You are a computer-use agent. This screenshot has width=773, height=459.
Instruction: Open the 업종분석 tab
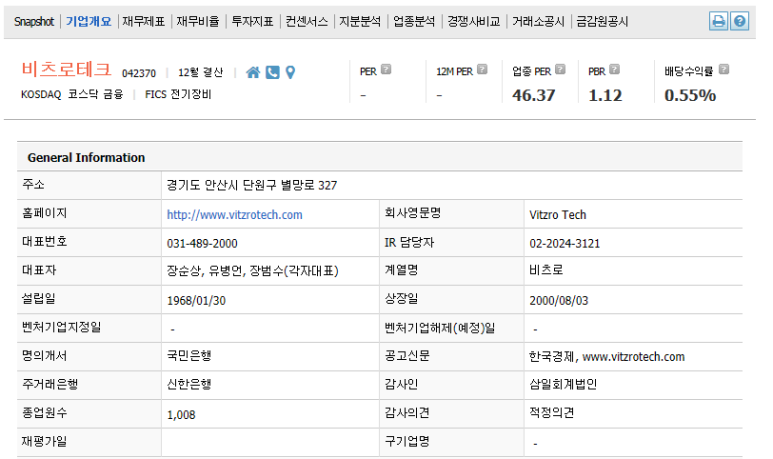(414, 22)
